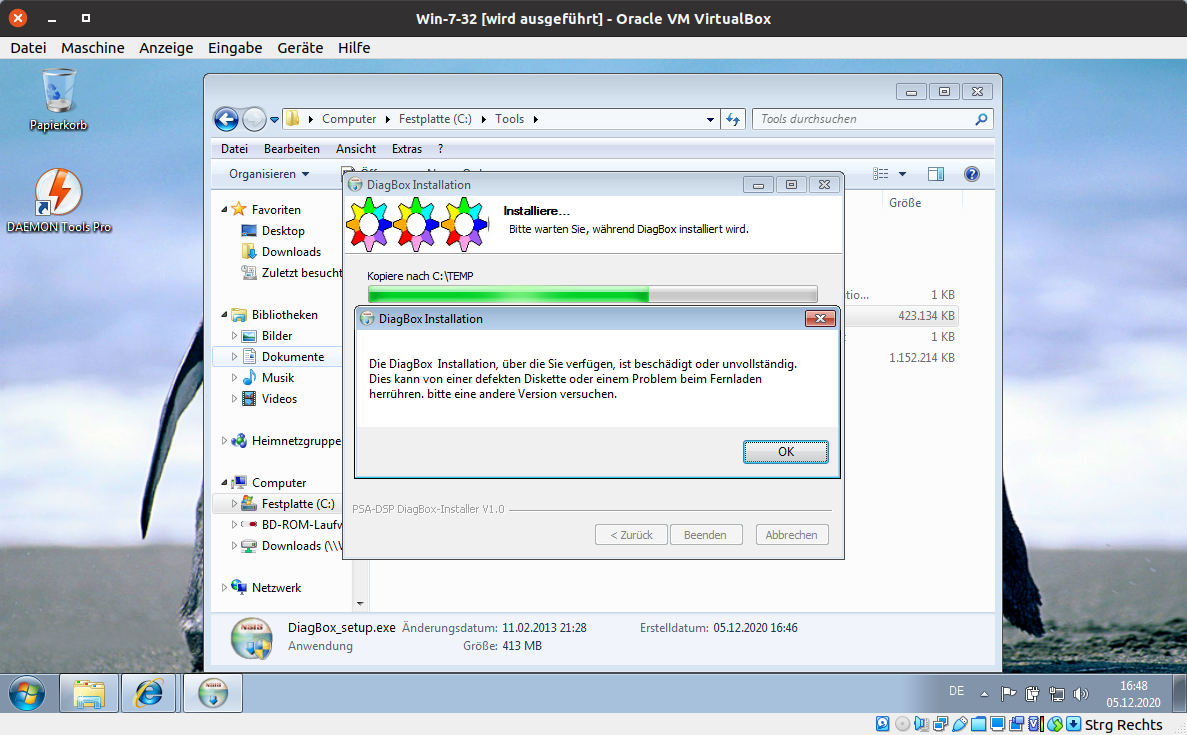Click the VirtualBox keyboard capture arrow icon
The height and width of the screenshot is (735, 1187).
[x=1073, y=724]
